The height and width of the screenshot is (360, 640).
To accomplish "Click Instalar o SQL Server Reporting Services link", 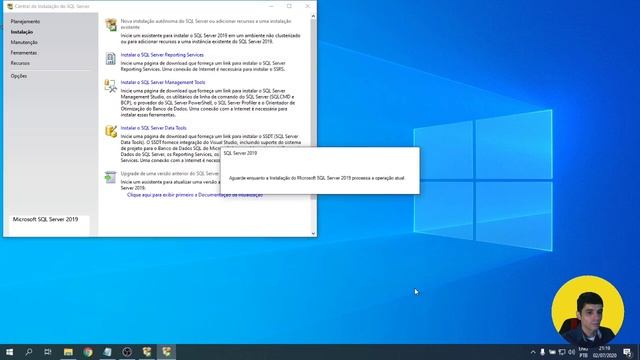I will (x=162, y=55).
